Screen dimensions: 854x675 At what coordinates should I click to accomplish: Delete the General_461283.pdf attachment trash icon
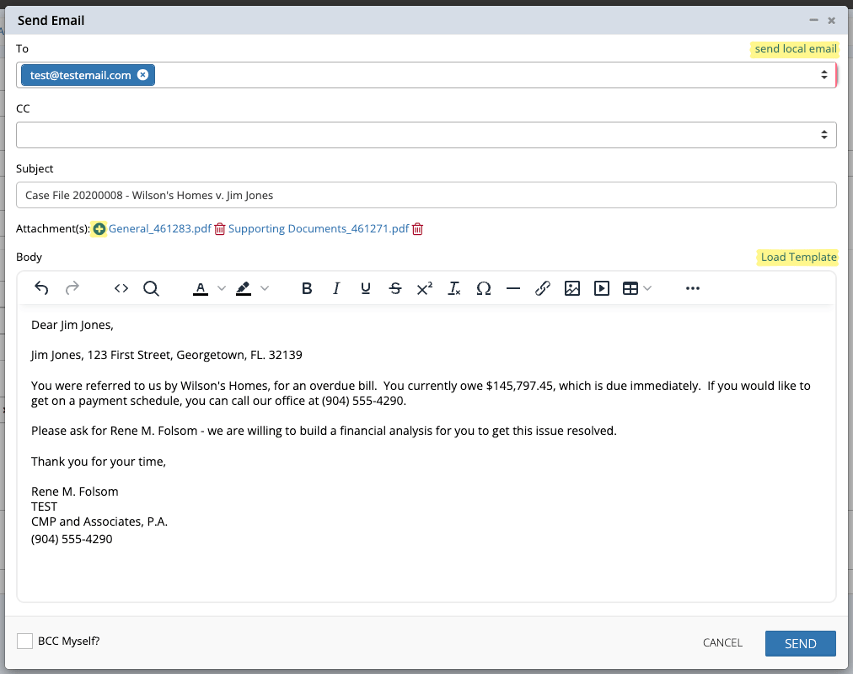220,229
